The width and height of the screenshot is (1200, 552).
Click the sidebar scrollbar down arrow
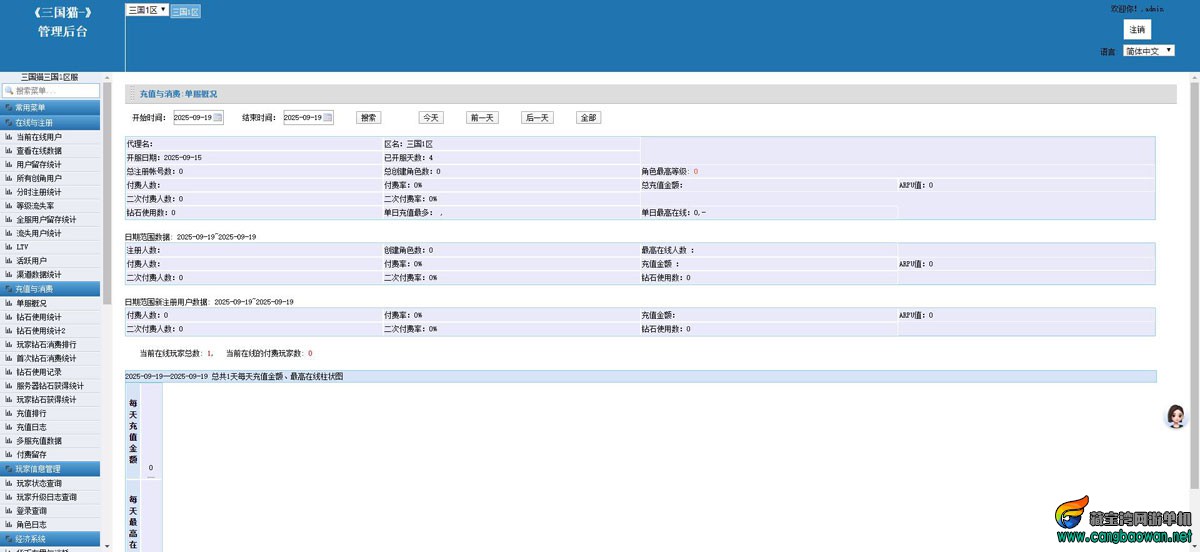107,546
